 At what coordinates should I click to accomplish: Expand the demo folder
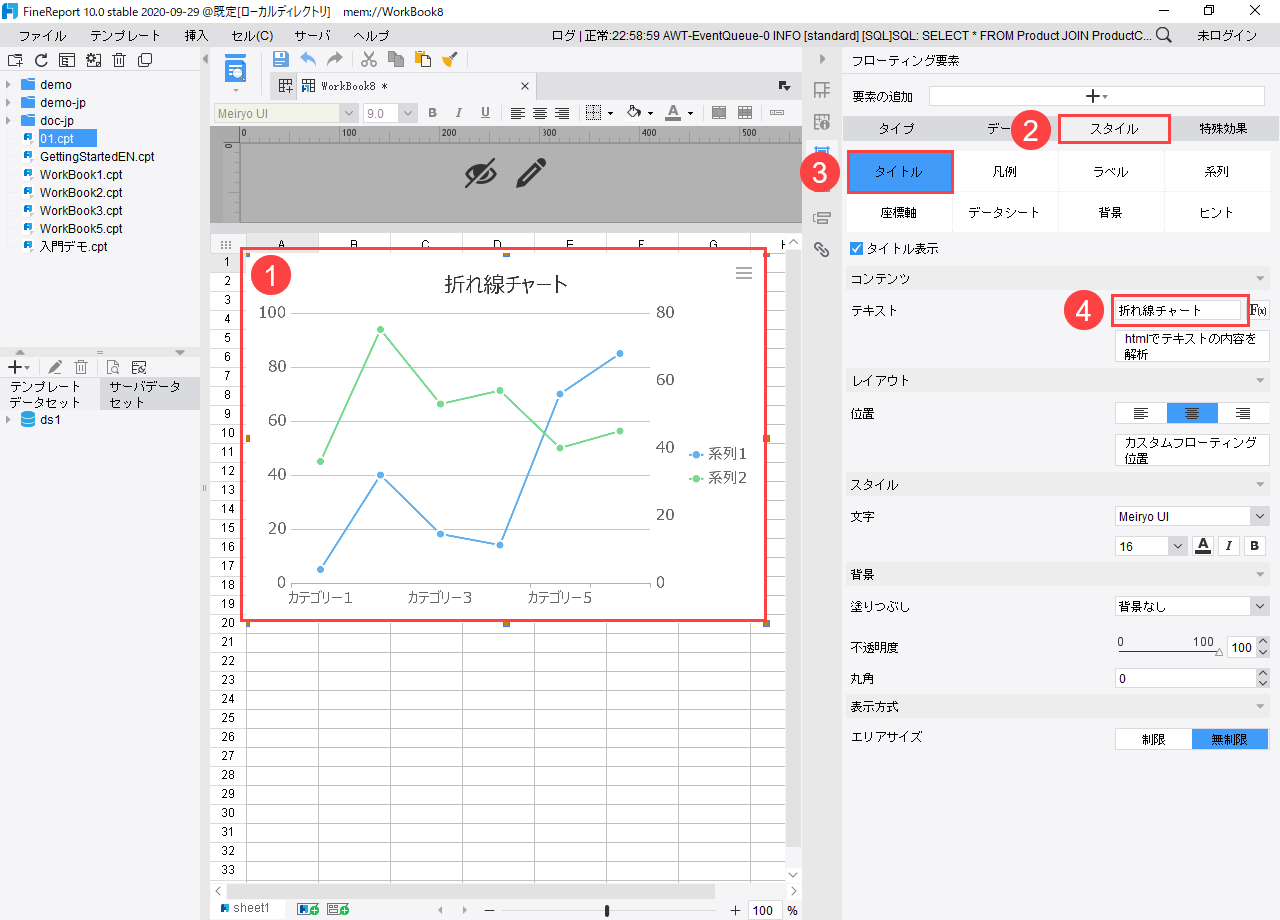[x=8, y=85]
